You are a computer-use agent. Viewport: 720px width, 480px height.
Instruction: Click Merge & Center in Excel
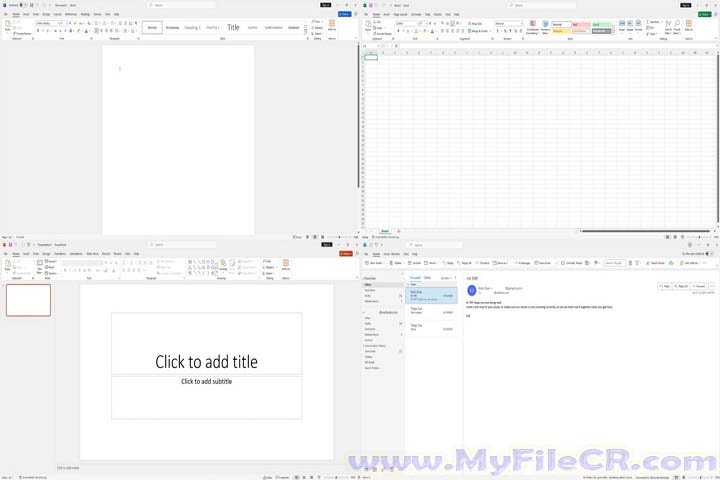click(479, 31)
